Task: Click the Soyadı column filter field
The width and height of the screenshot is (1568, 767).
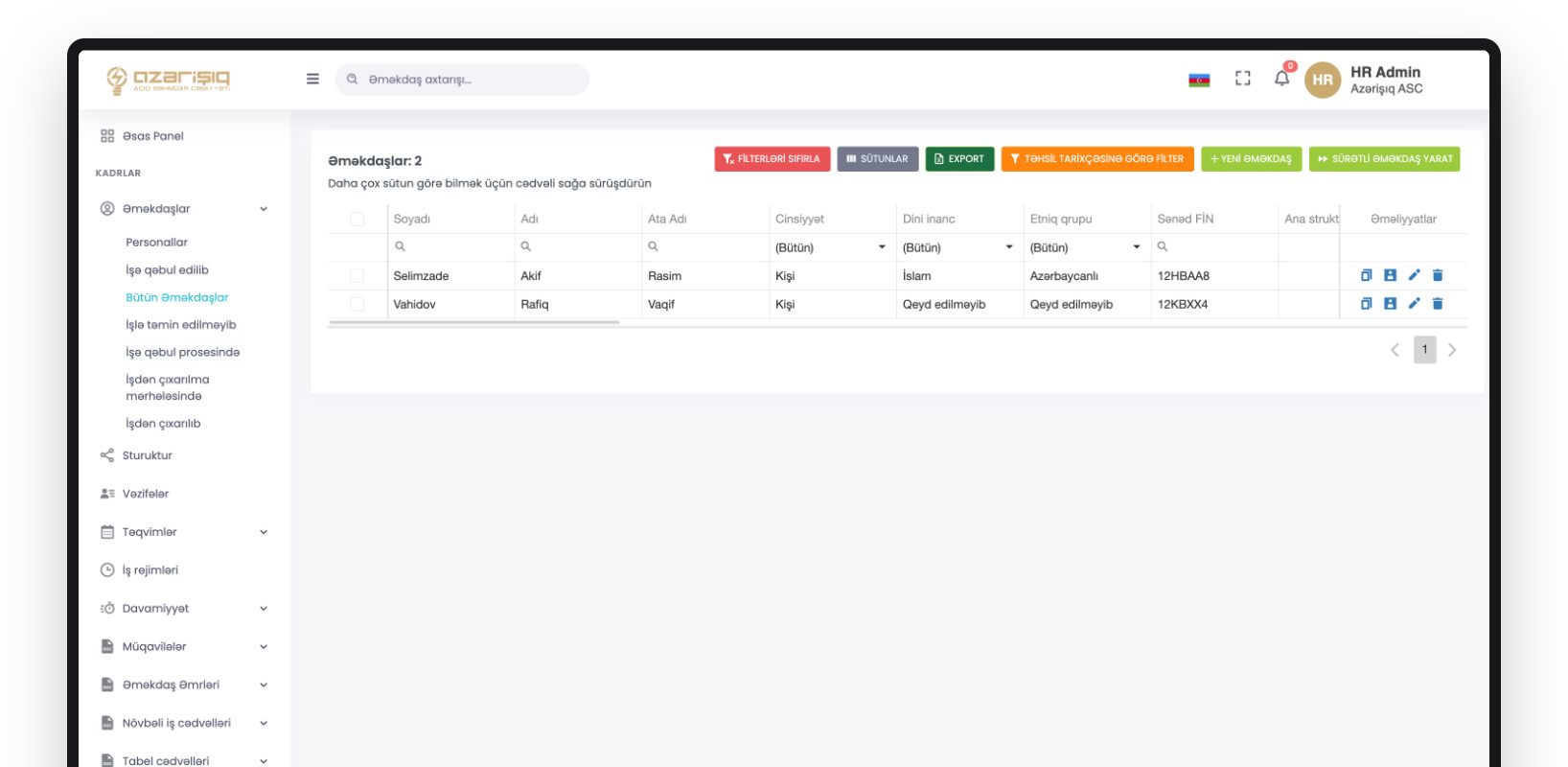Action: click(450, 247)
